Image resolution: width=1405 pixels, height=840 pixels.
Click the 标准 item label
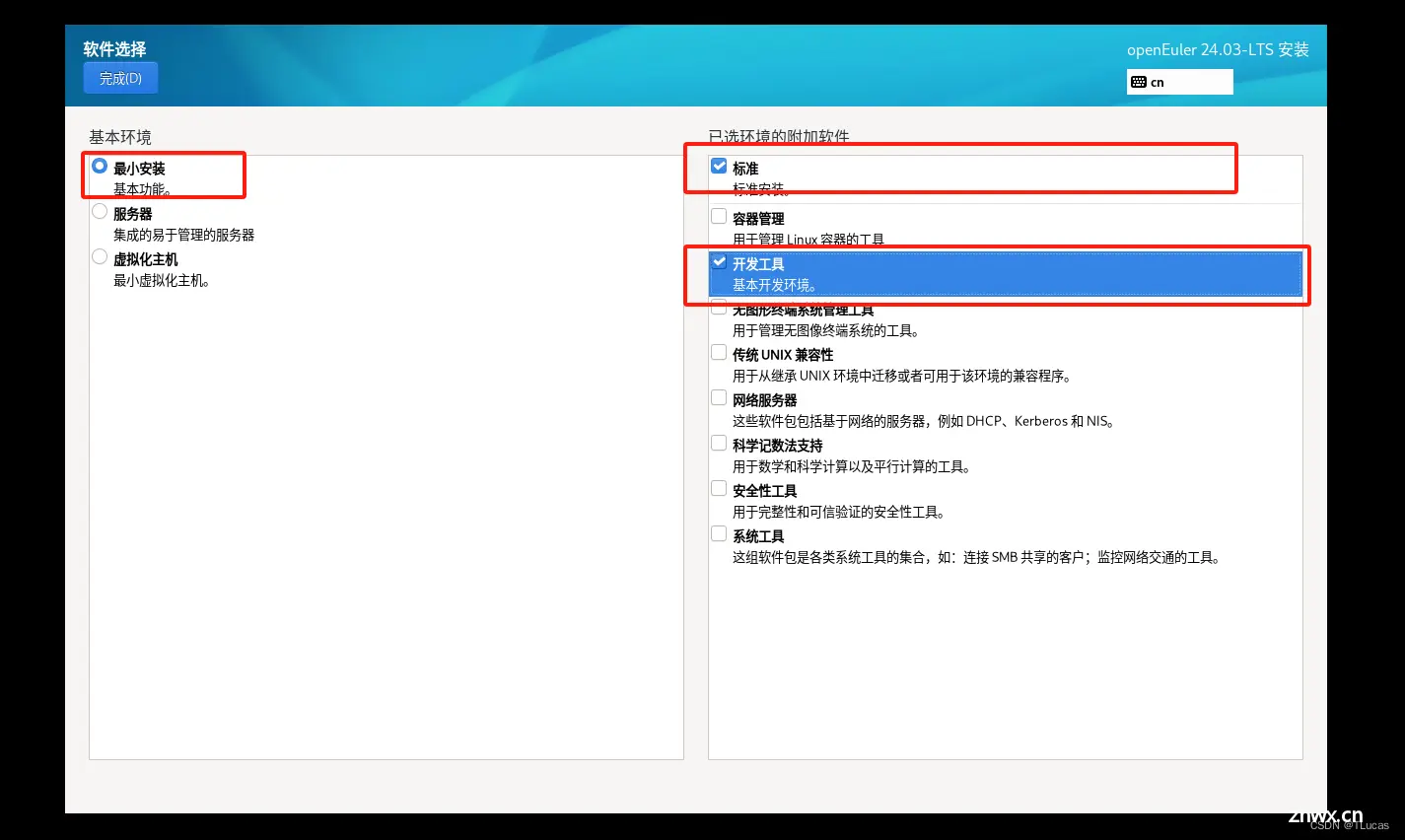[x=745, y=169]
